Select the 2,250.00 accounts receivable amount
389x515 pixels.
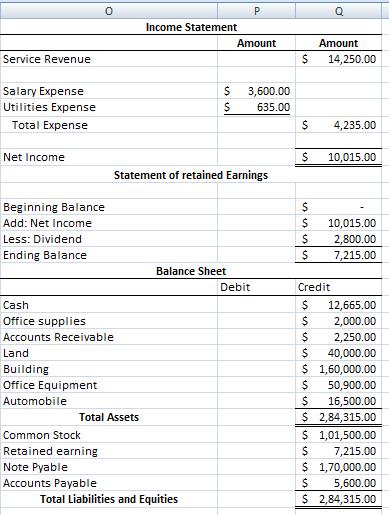tap(338, 337)
